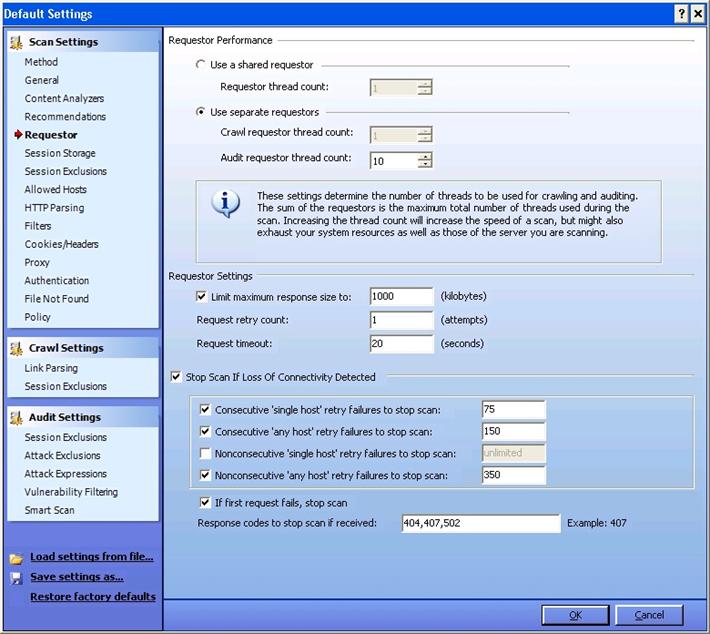Toggle Stop Scan If Loss Of Connectivity

tap(177, 377)
